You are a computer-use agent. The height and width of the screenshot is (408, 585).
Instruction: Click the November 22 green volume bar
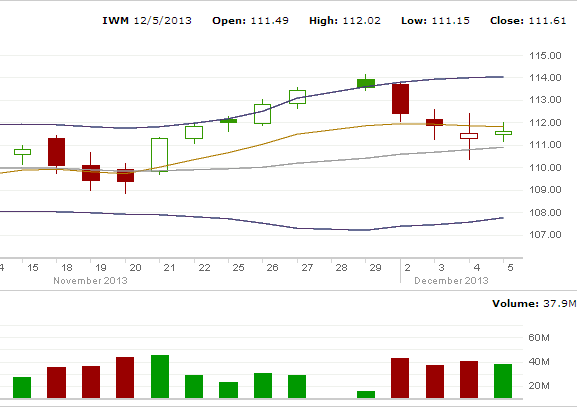[x=194, y=387]
